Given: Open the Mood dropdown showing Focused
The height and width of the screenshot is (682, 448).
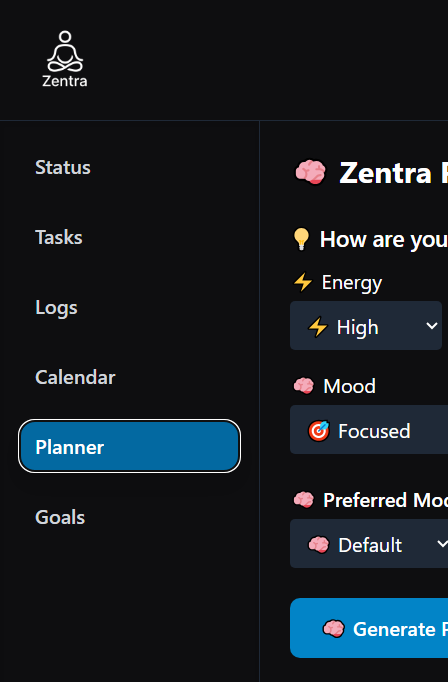Looking at the screenshot, I should coord(369,430).
